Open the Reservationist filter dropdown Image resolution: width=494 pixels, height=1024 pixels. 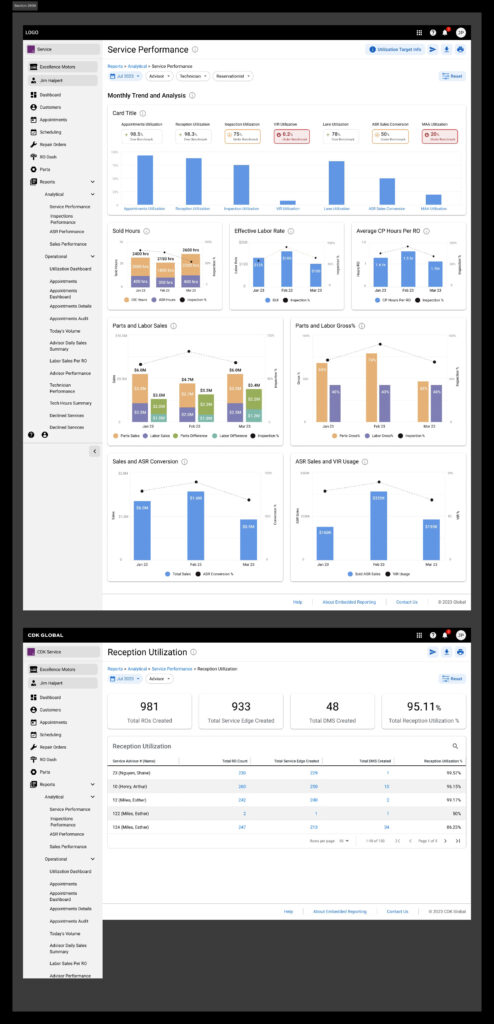point(233,76)
